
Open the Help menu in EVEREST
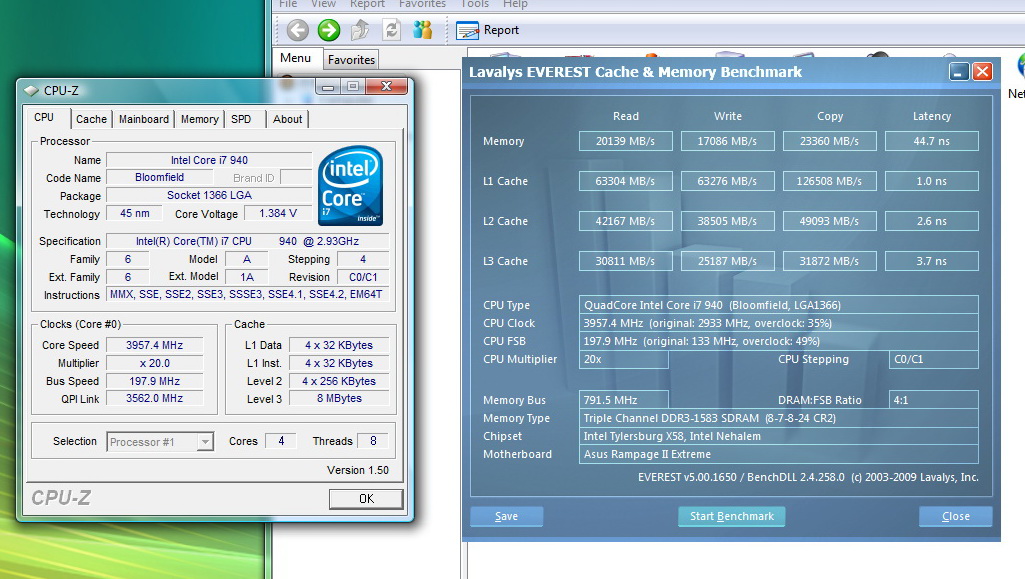click(x=515, y=4)
